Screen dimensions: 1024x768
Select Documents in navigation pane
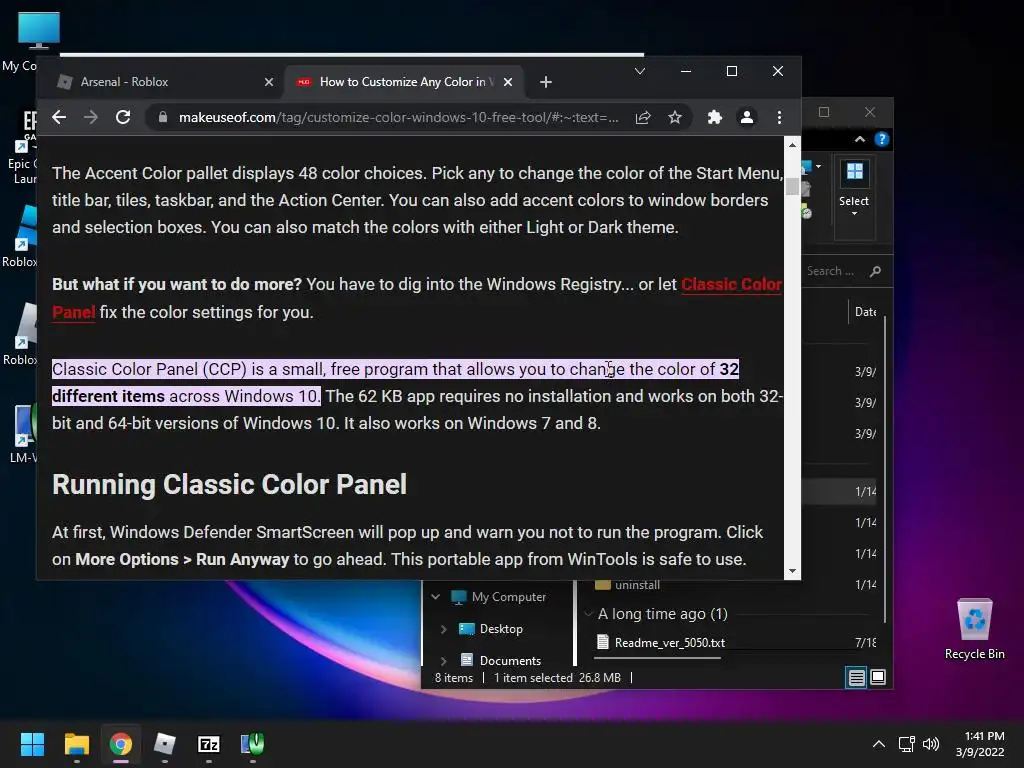(510, 660)
